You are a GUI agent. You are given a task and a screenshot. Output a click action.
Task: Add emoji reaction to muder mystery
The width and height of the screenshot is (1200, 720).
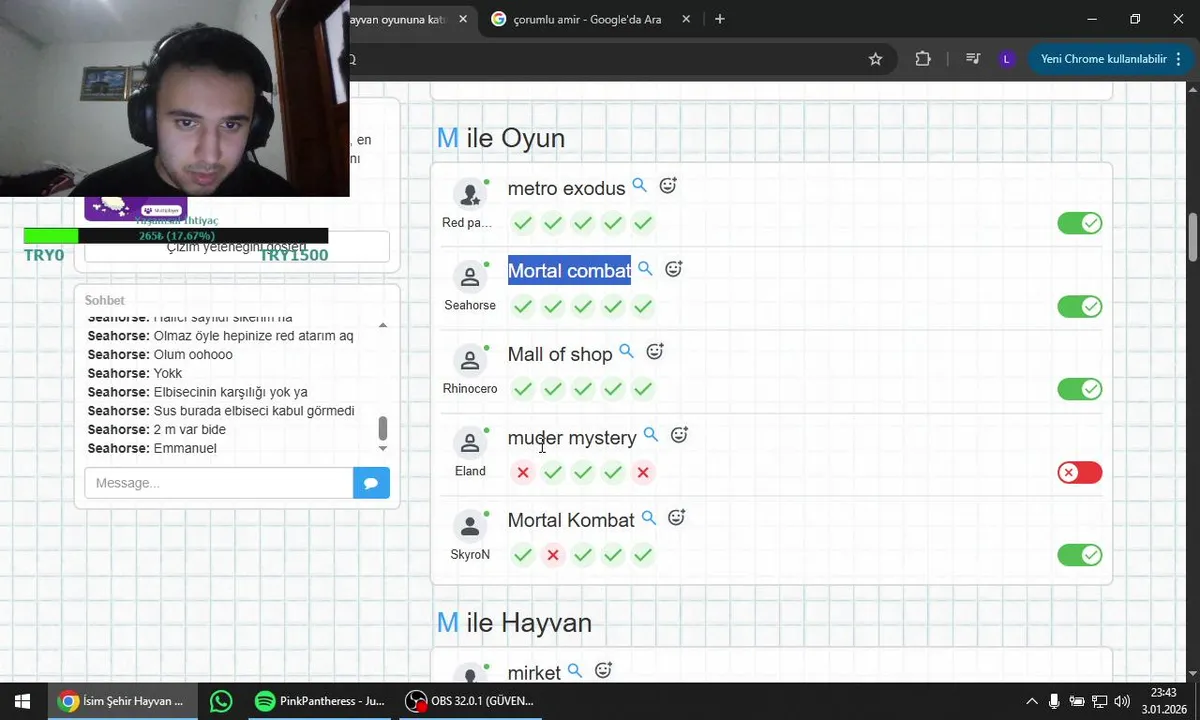pos(679,435)
